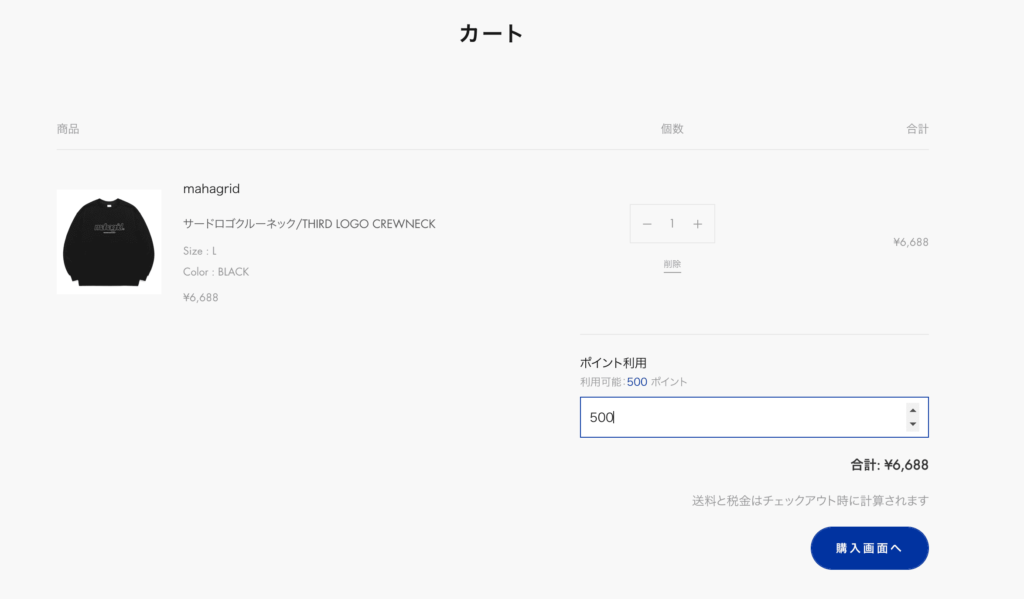This screenshot has height=599, width=1024.
Task: Remove the item via the 削除 link
Action: [x=672, y=265]
